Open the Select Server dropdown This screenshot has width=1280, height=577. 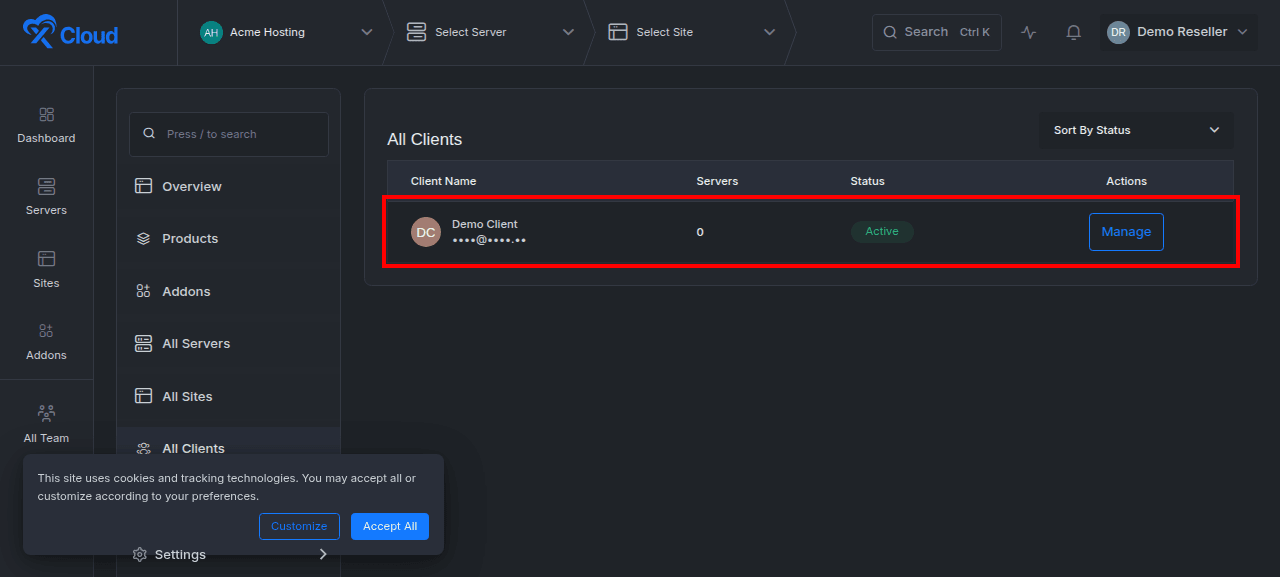click(490, 32)
